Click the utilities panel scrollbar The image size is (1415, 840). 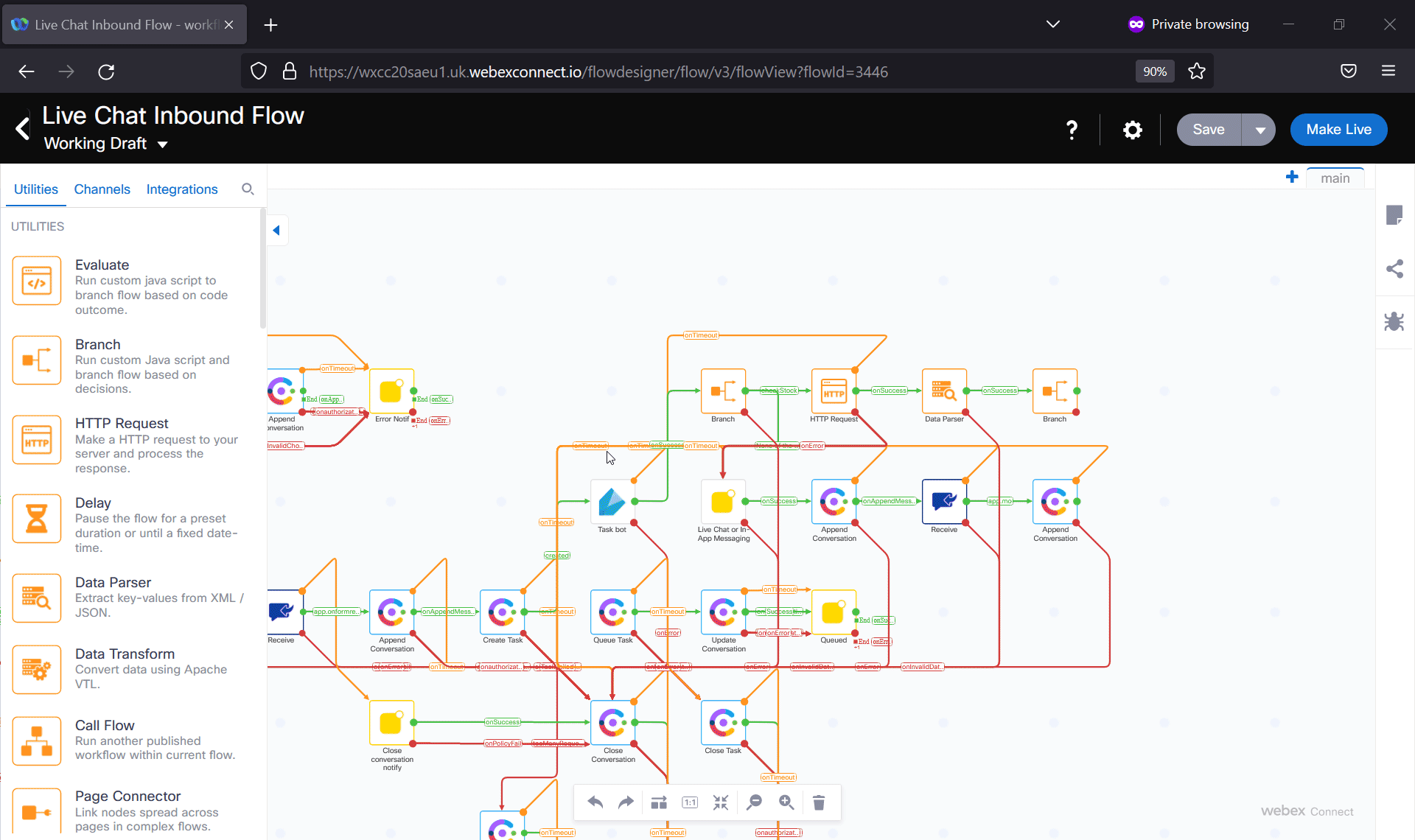point(262,268)
